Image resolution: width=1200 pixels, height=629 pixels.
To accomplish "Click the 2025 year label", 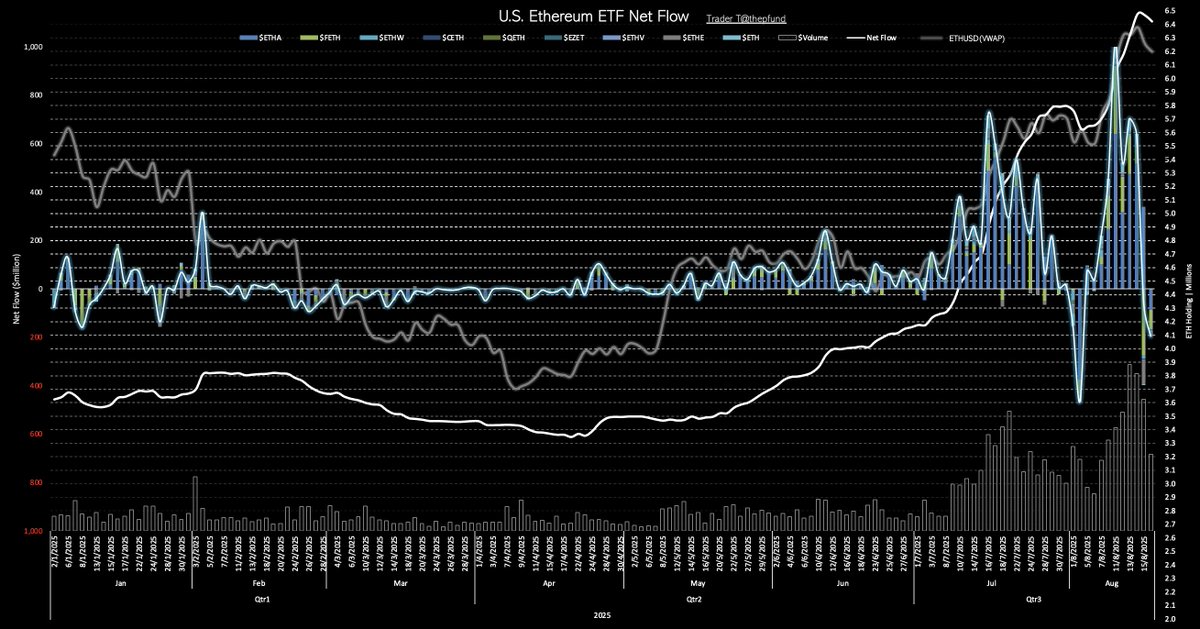I will coord(604,614).
